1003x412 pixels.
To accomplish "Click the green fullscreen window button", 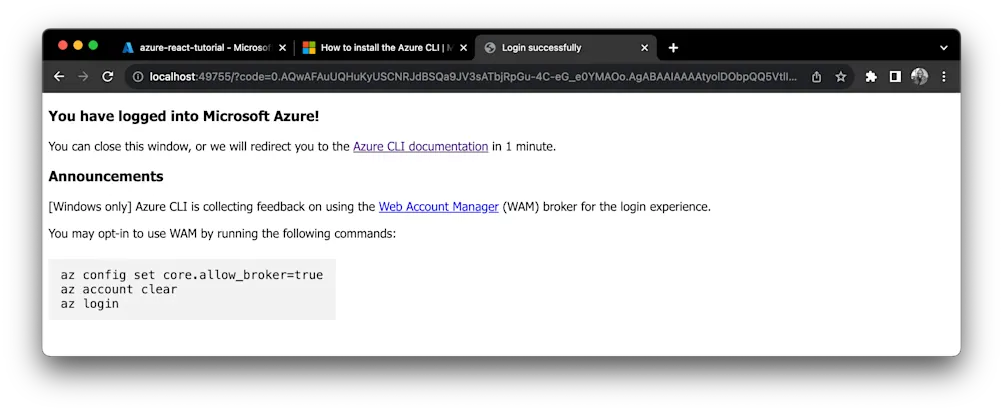I will pos(93,45).
